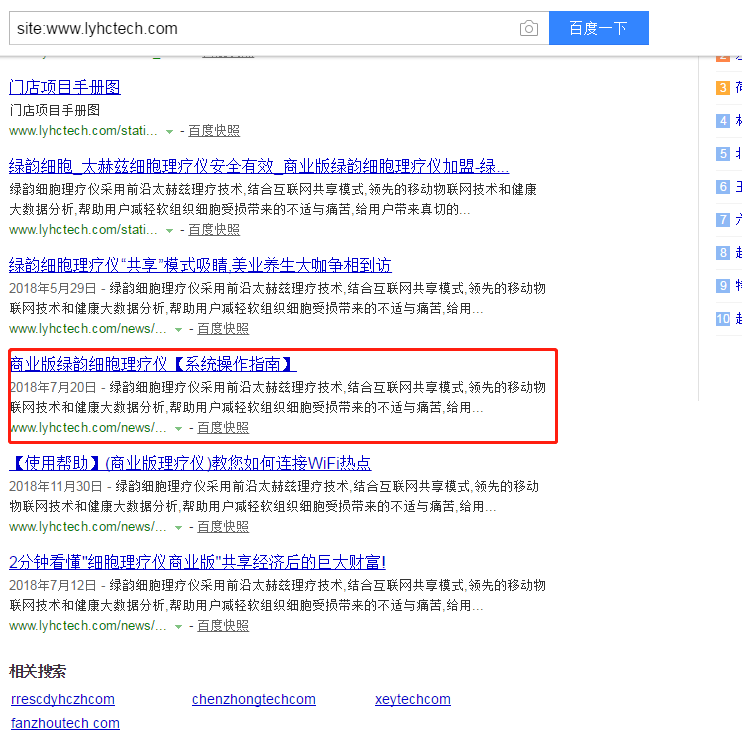Select related search rrescdyhczhcom
742x752 pixels.
[x=63, y=699]
